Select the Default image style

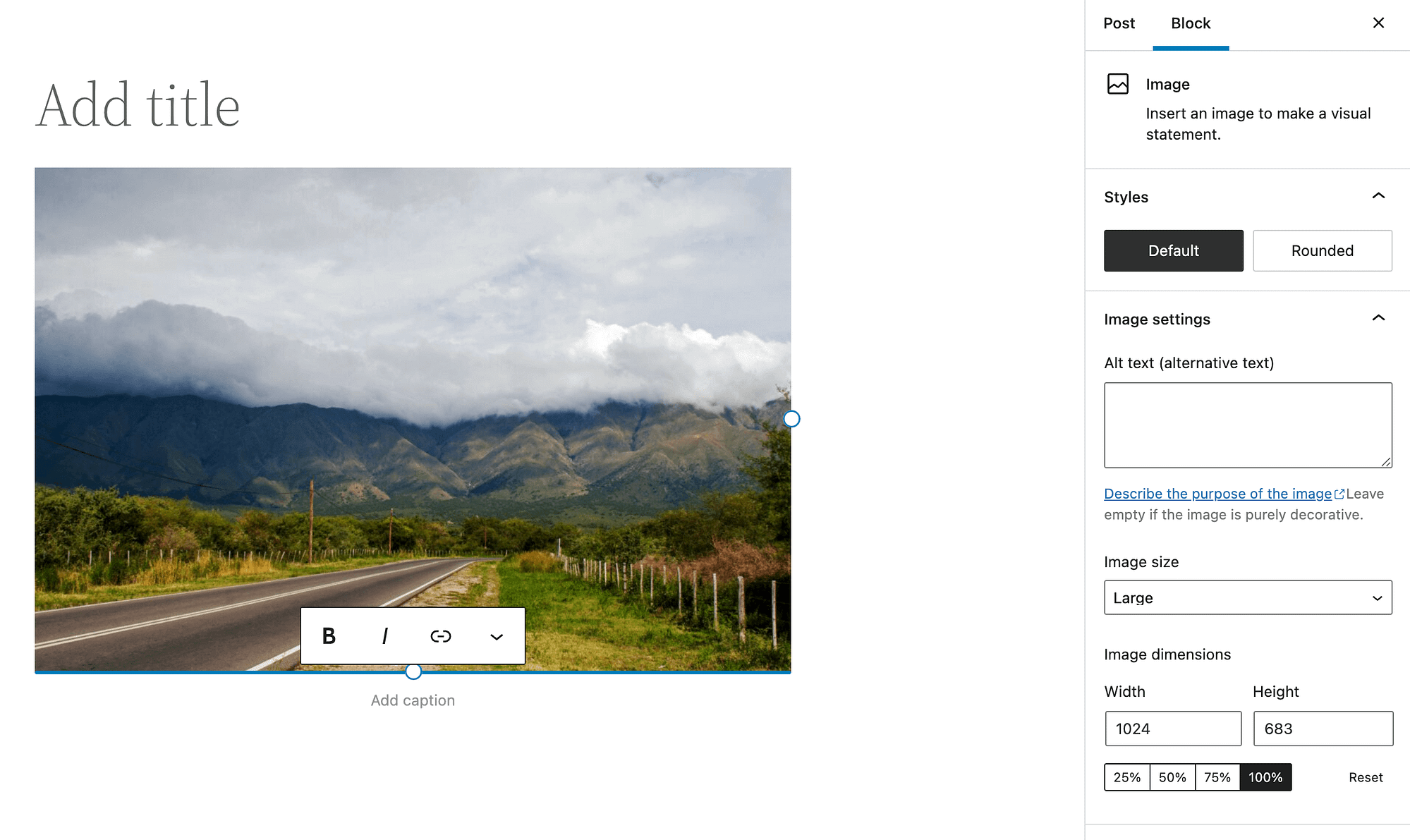tap(1173, 250)
